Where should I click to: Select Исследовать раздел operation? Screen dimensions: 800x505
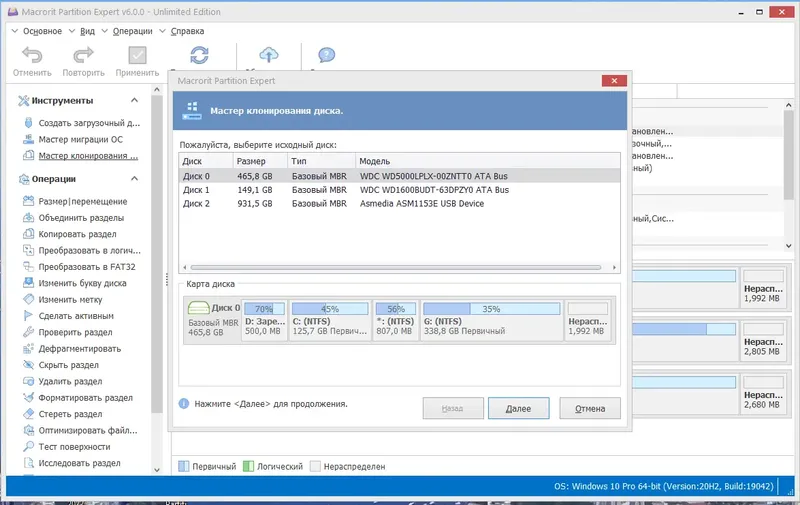tap(79, 463)
